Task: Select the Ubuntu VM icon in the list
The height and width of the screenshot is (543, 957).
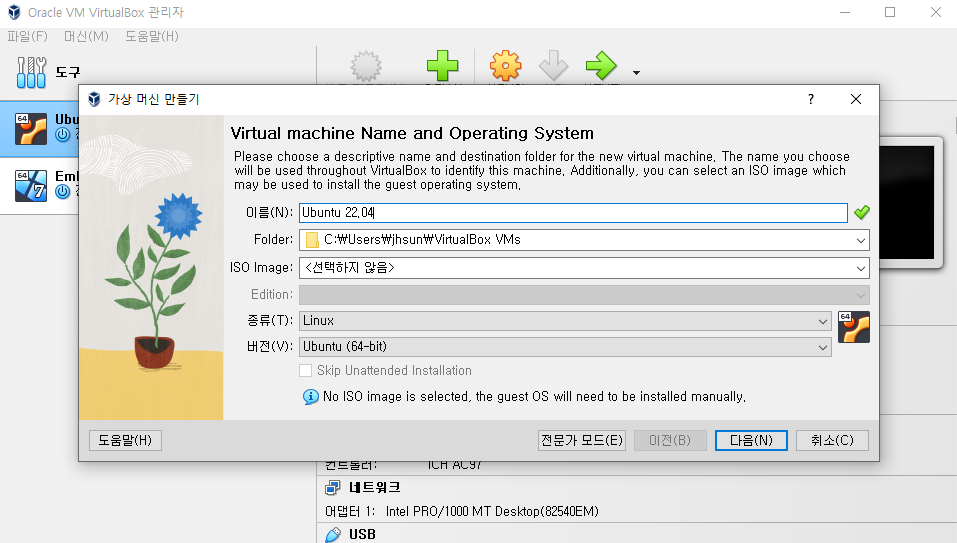Action: point(31,129)
